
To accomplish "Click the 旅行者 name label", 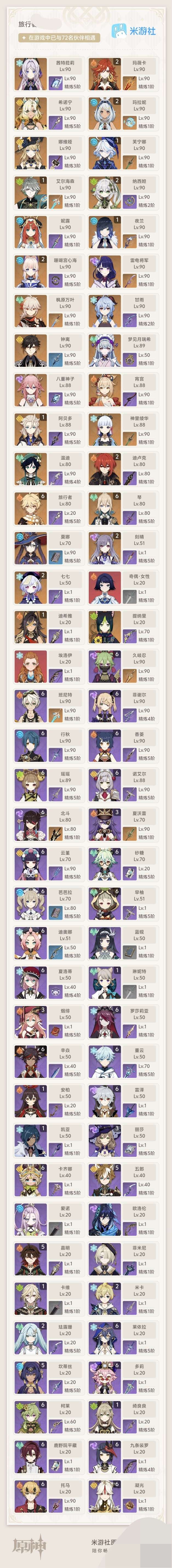I will click(x=65, y=497).
